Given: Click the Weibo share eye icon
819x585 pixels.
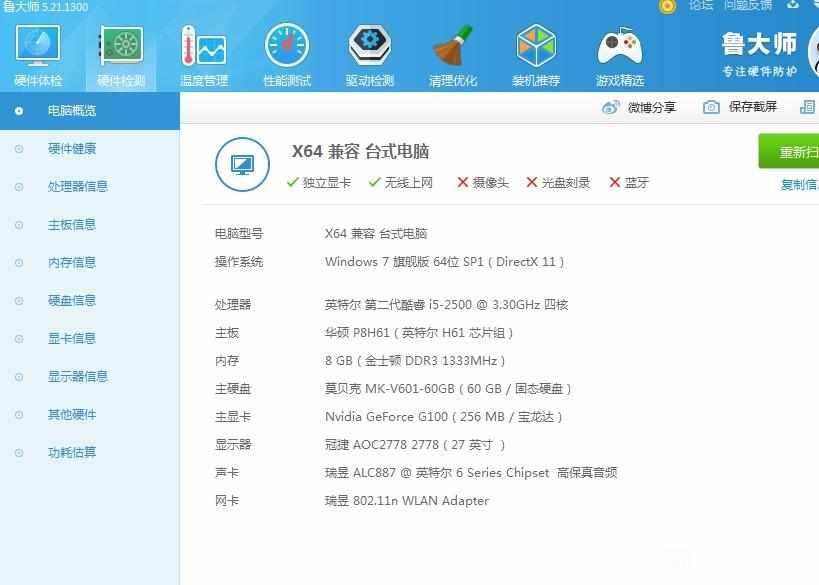Looking at the screenshot, I should tap(610, 108).
